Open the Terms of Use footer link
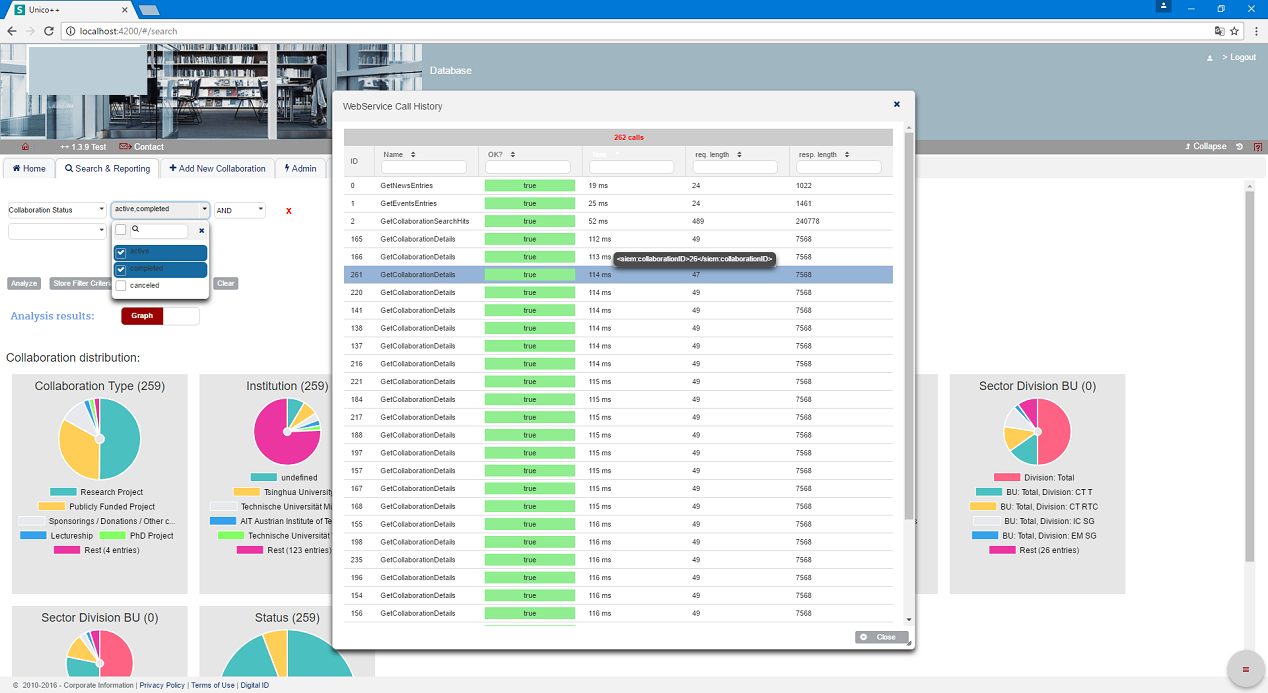The width and height of the screenshot is (1268, 693). [x=213, y=686]
